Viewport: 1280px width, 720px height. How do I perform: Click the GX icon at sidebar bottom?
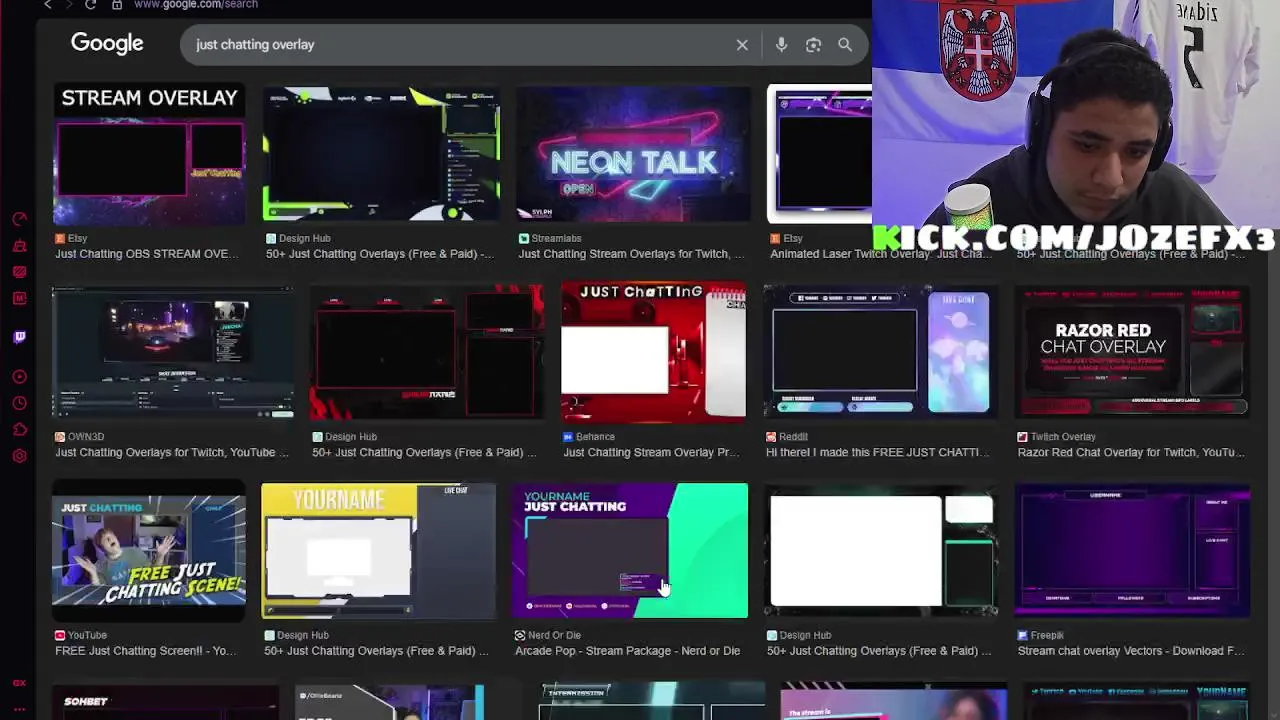click(x=19, y=683)
